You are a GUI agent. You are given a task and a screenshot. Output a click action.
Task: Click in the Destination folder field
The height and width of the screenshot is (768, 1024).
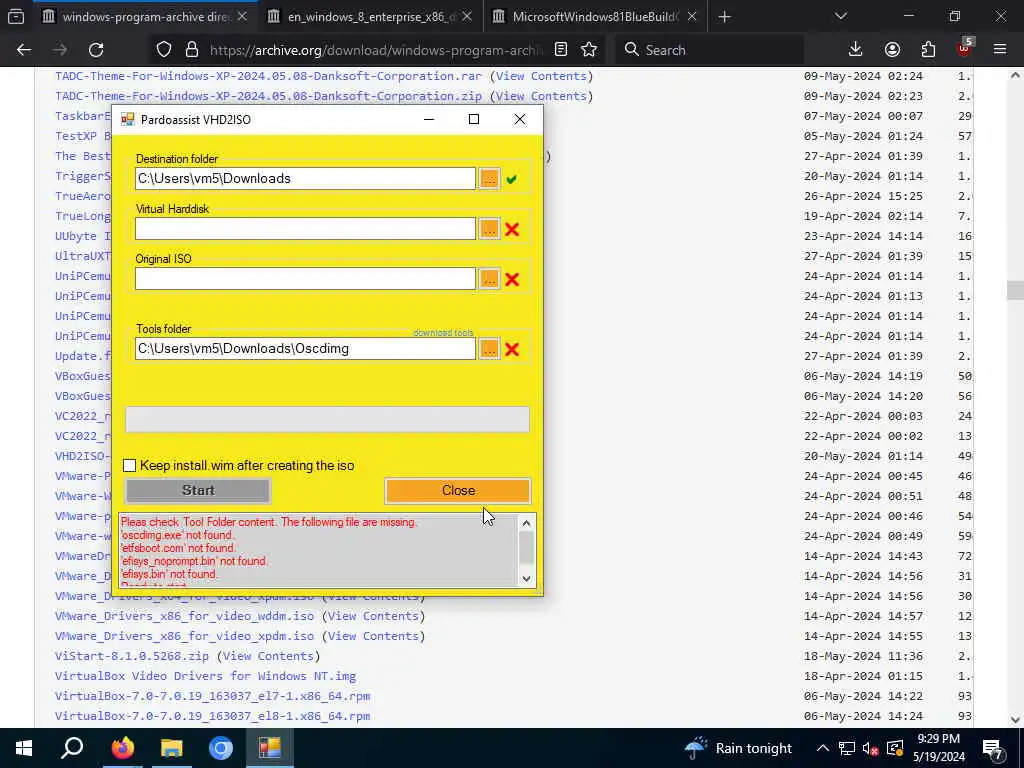305,178
